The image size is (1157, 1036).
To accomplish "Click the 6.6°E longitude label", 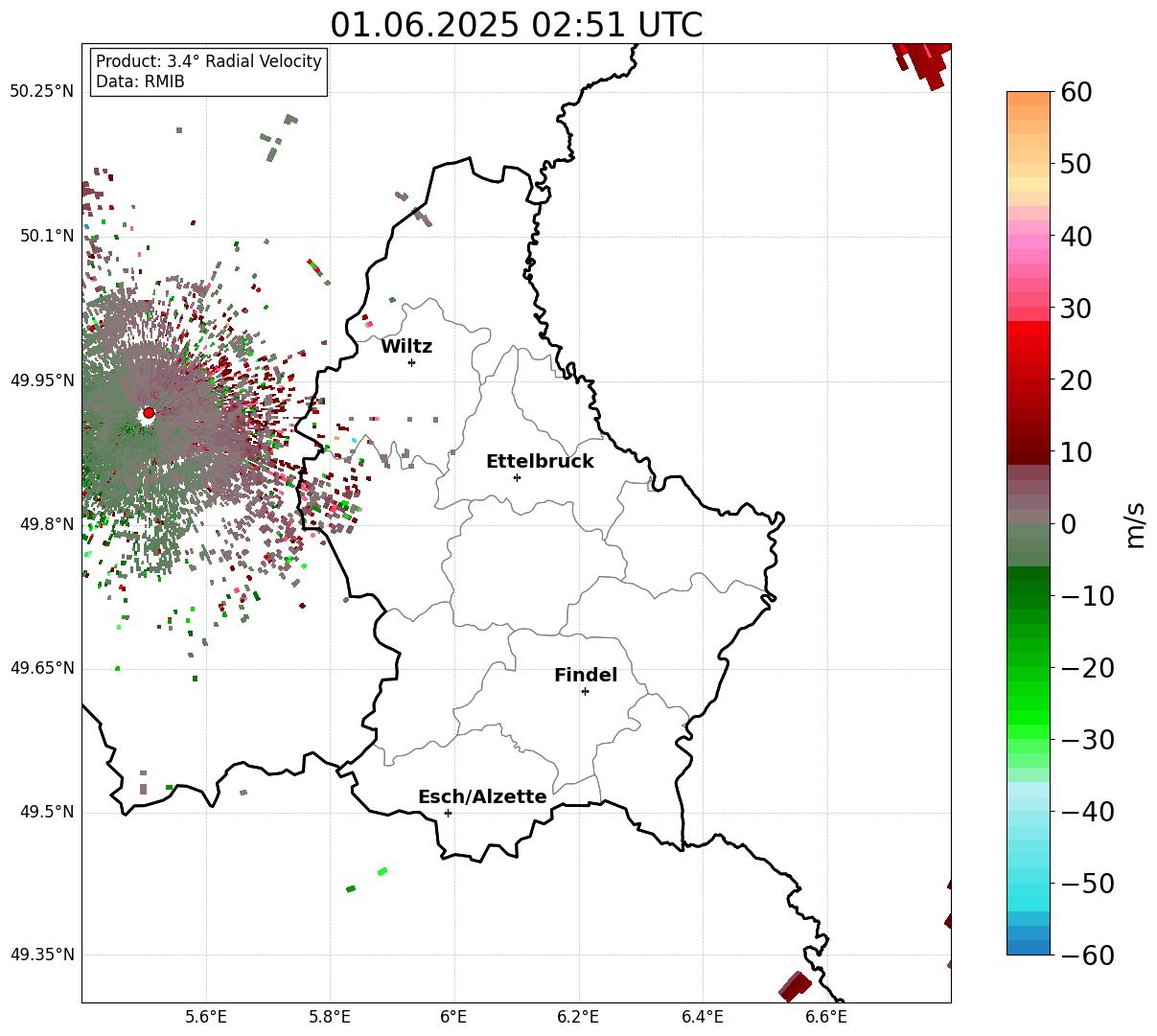I will (826, 1016).
